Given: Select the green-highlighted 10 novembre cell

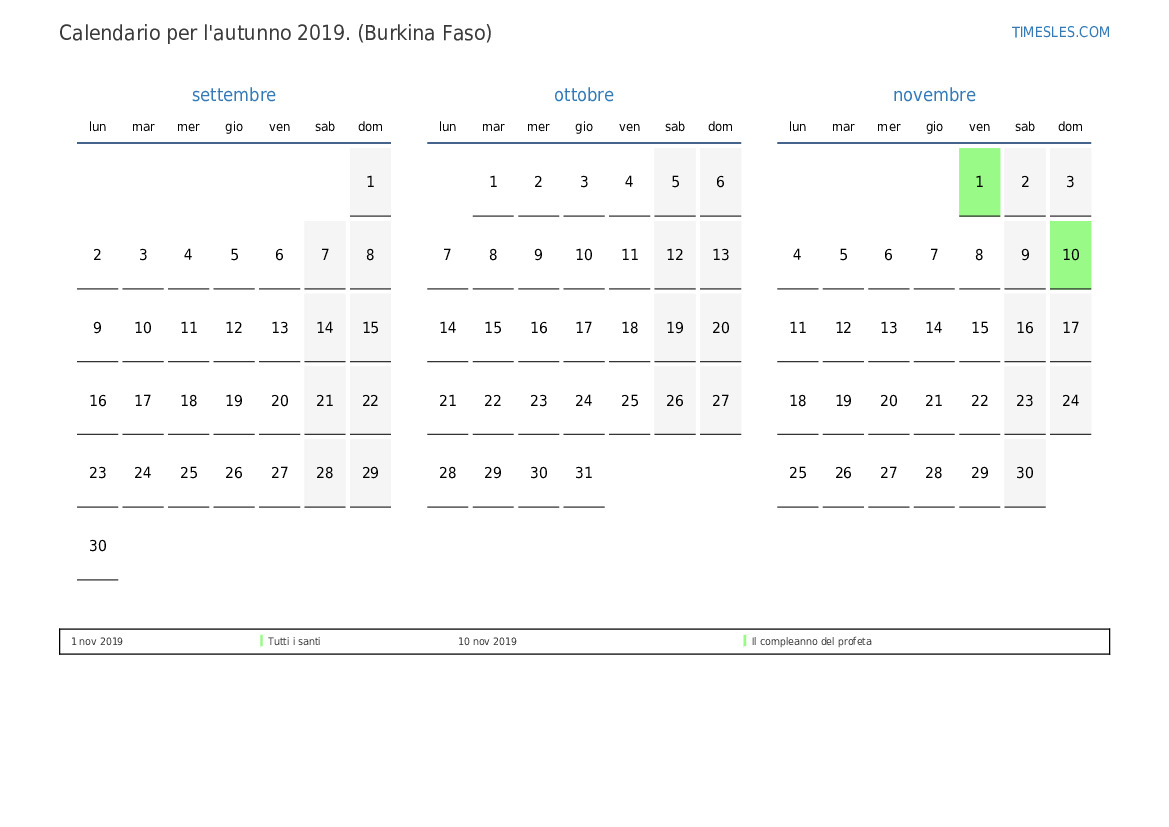Looking at the screenshot, I should (x=1070, y=255).
